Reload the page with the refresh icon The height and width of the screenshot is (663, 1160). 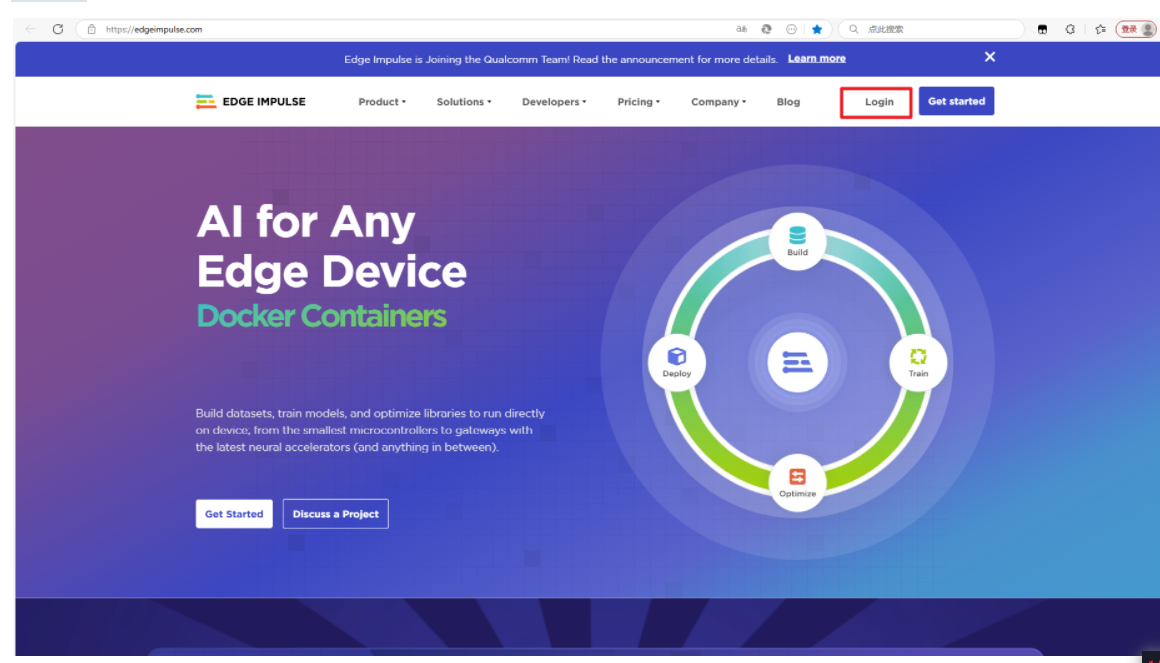58,29
